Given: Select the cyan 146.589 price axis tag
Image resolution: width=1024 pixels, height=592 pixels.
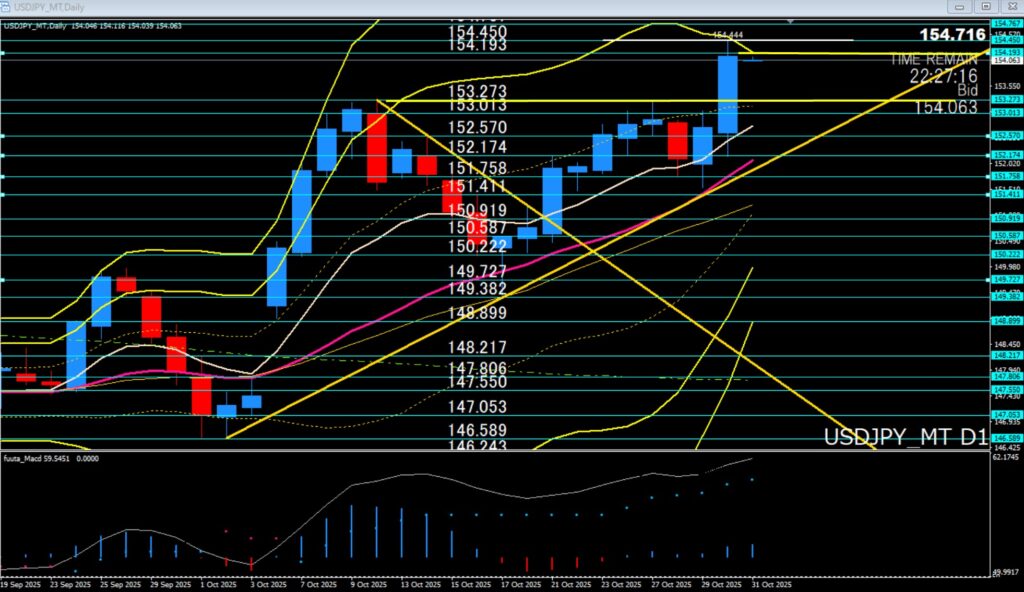Looking at the screenshot, I should click(1004, 437).
